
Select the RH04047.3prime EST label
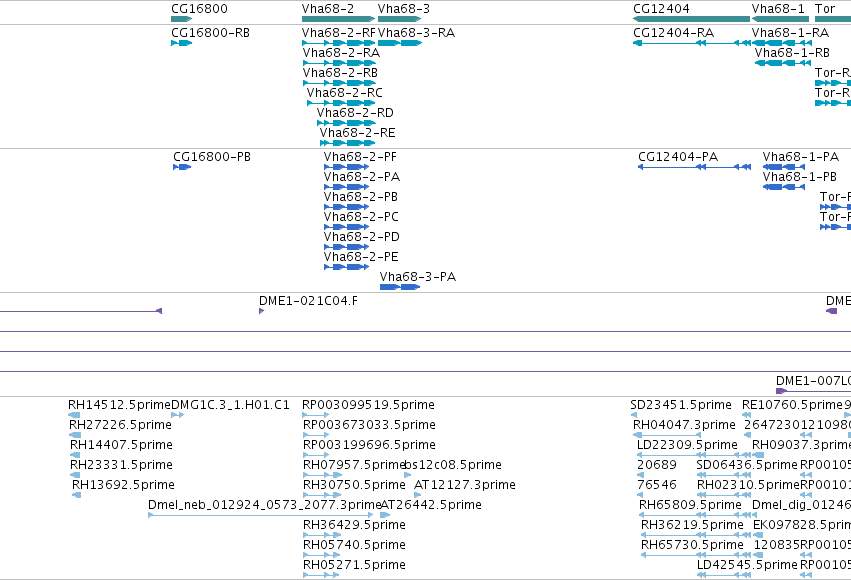coord(684,425)
